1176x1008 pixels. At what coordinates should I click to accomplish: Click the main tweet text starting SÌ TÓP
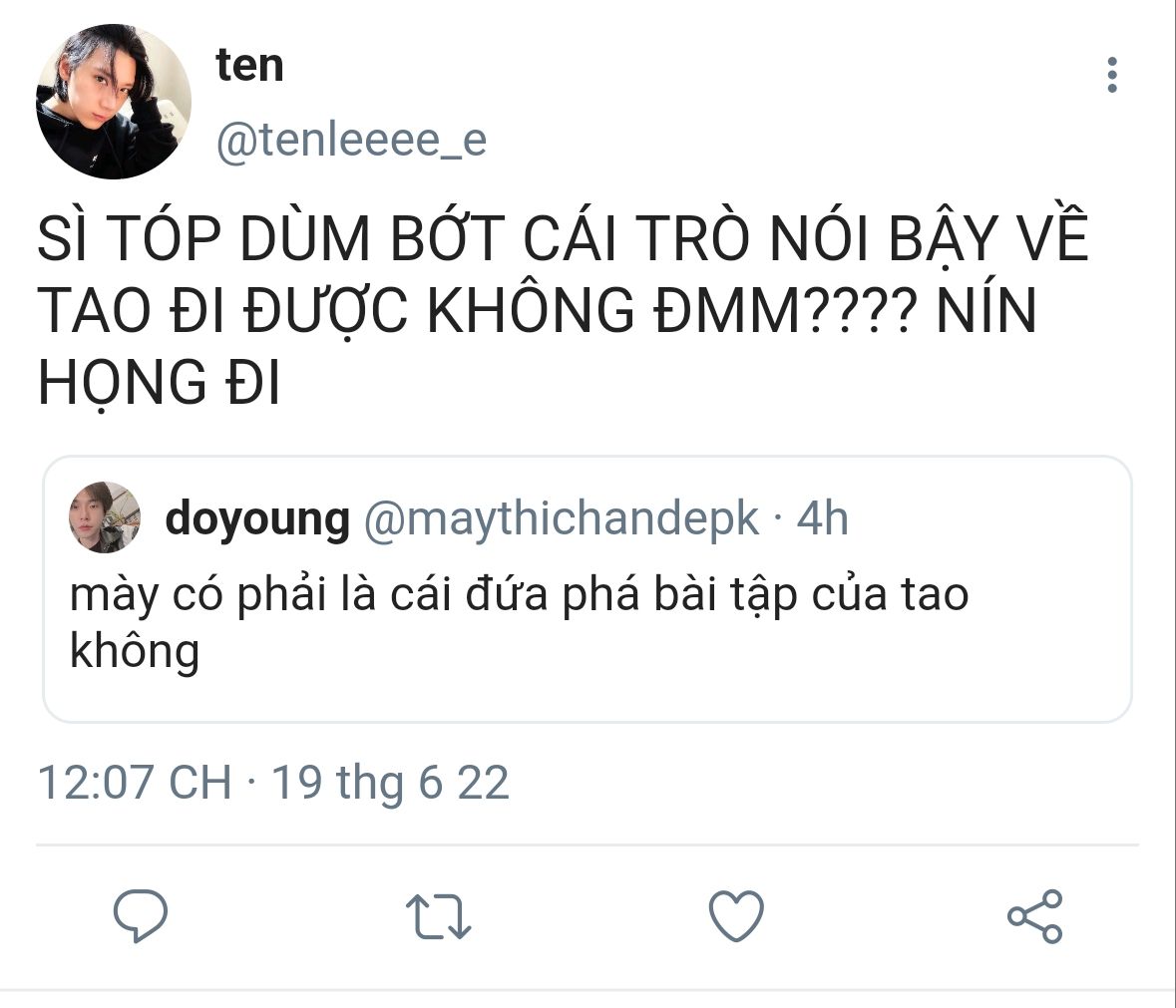click(x=563, y=310)
